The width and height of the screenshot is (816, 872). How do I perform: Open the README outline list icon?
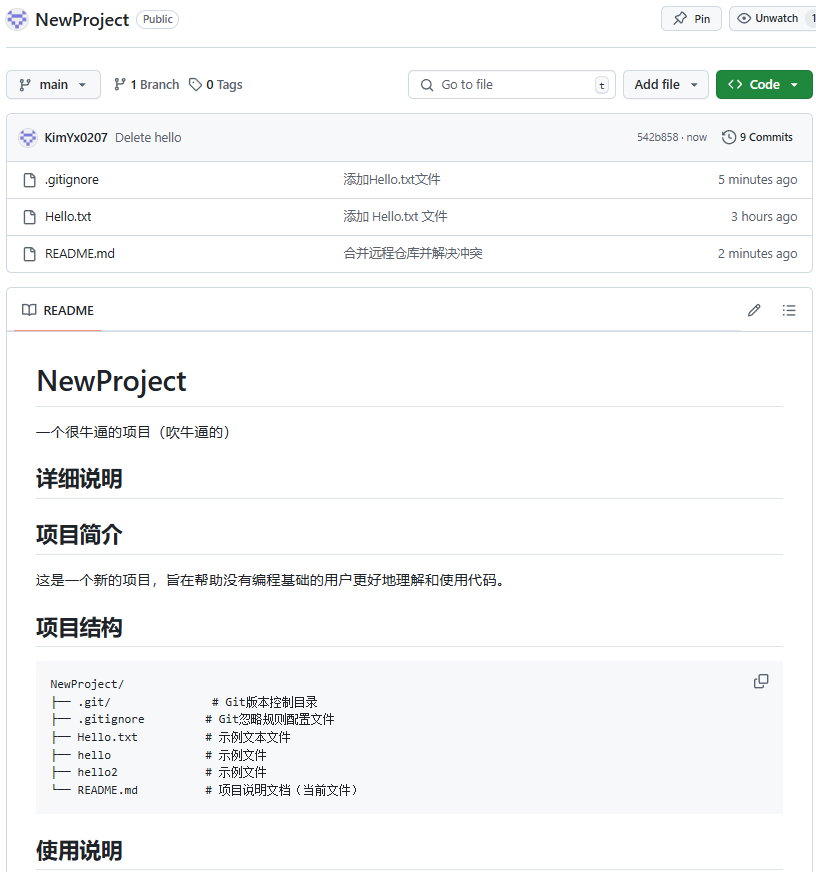point(789,310)
